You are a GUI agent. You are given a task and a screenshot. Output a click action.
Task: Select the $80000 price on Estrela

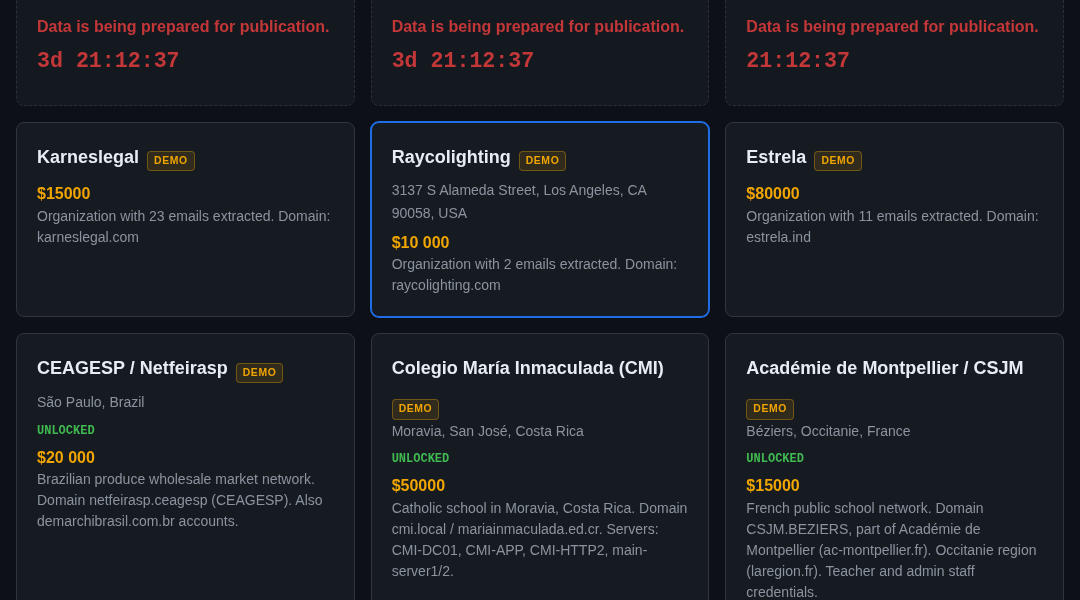tap(773, 194)
